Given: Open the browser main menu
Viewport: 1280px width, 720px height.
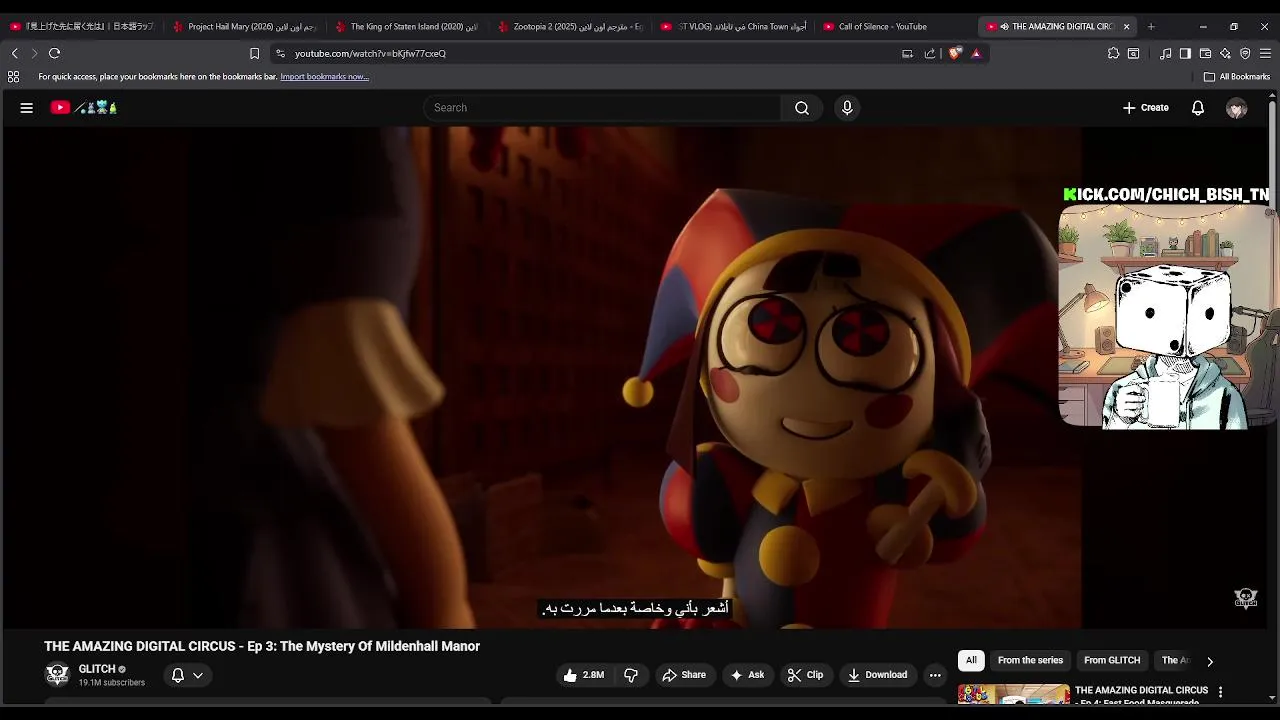Looking at the screenshot, I should point(1266,54).
